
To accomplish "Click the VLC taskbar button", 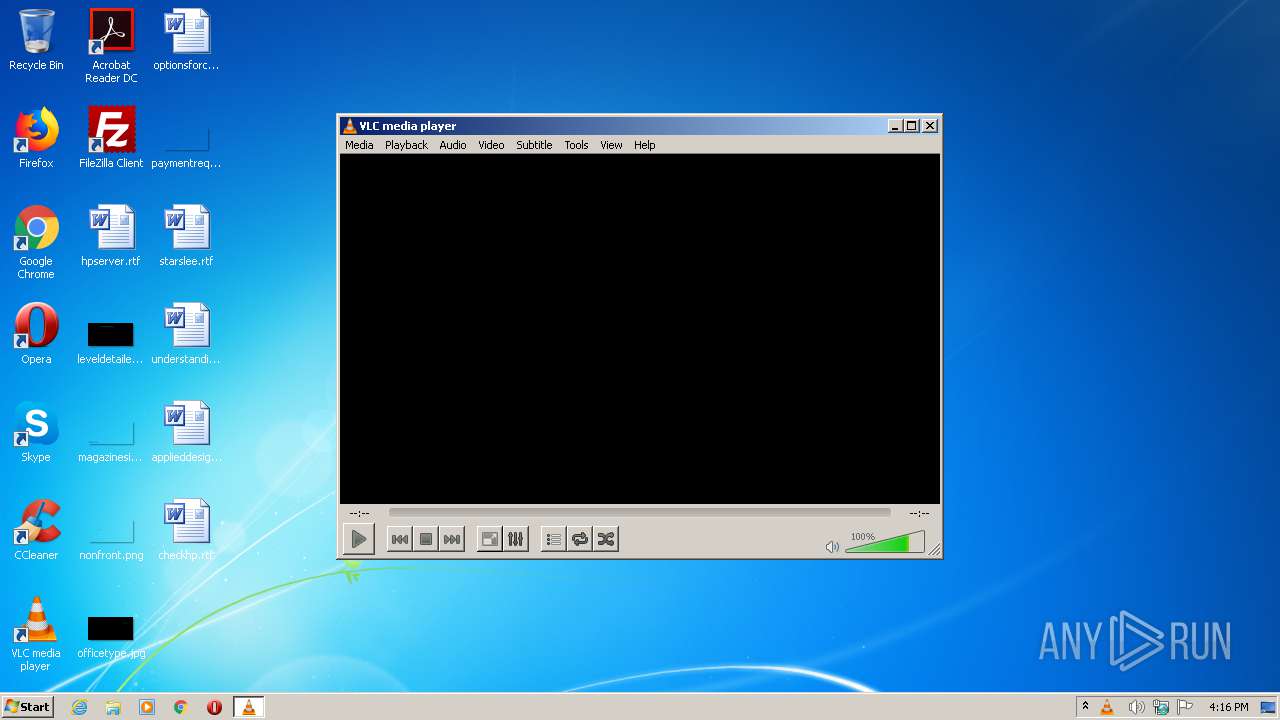I will (248, 707).
